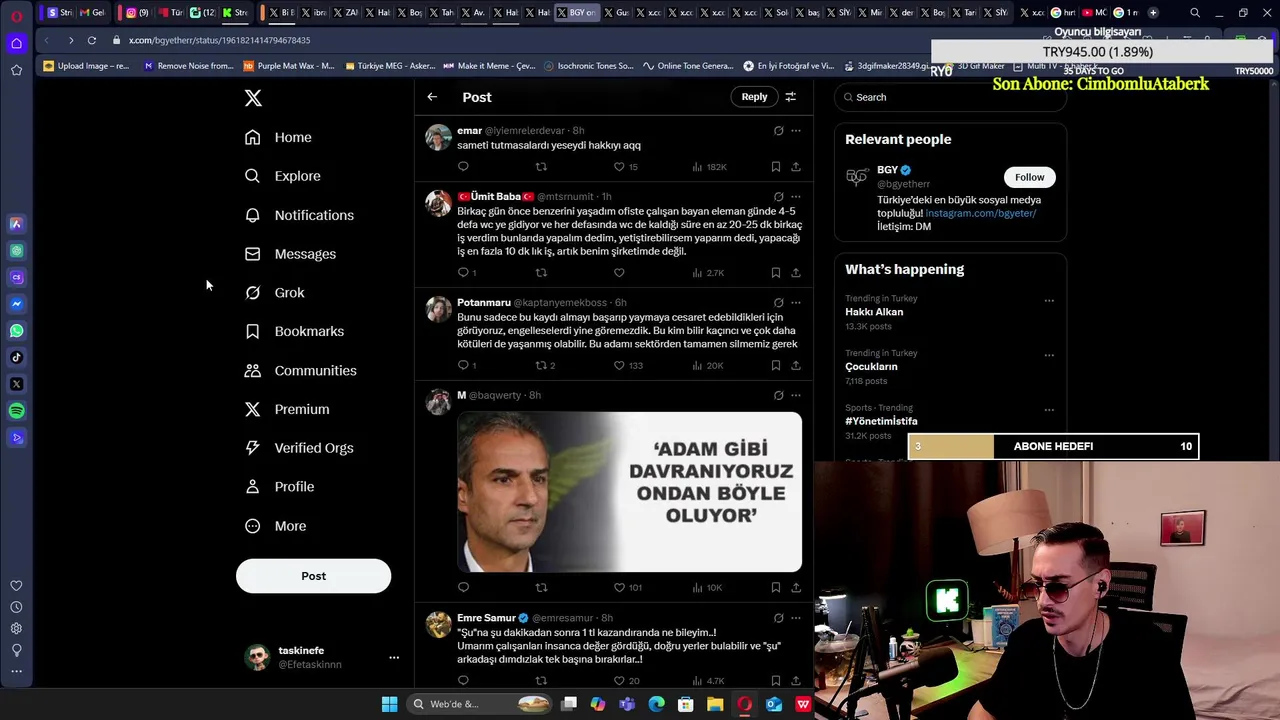View 2.7K analytics on Ümit Baba's tweet
Viewport: 1280px width, 720px height.
[708, 273]
